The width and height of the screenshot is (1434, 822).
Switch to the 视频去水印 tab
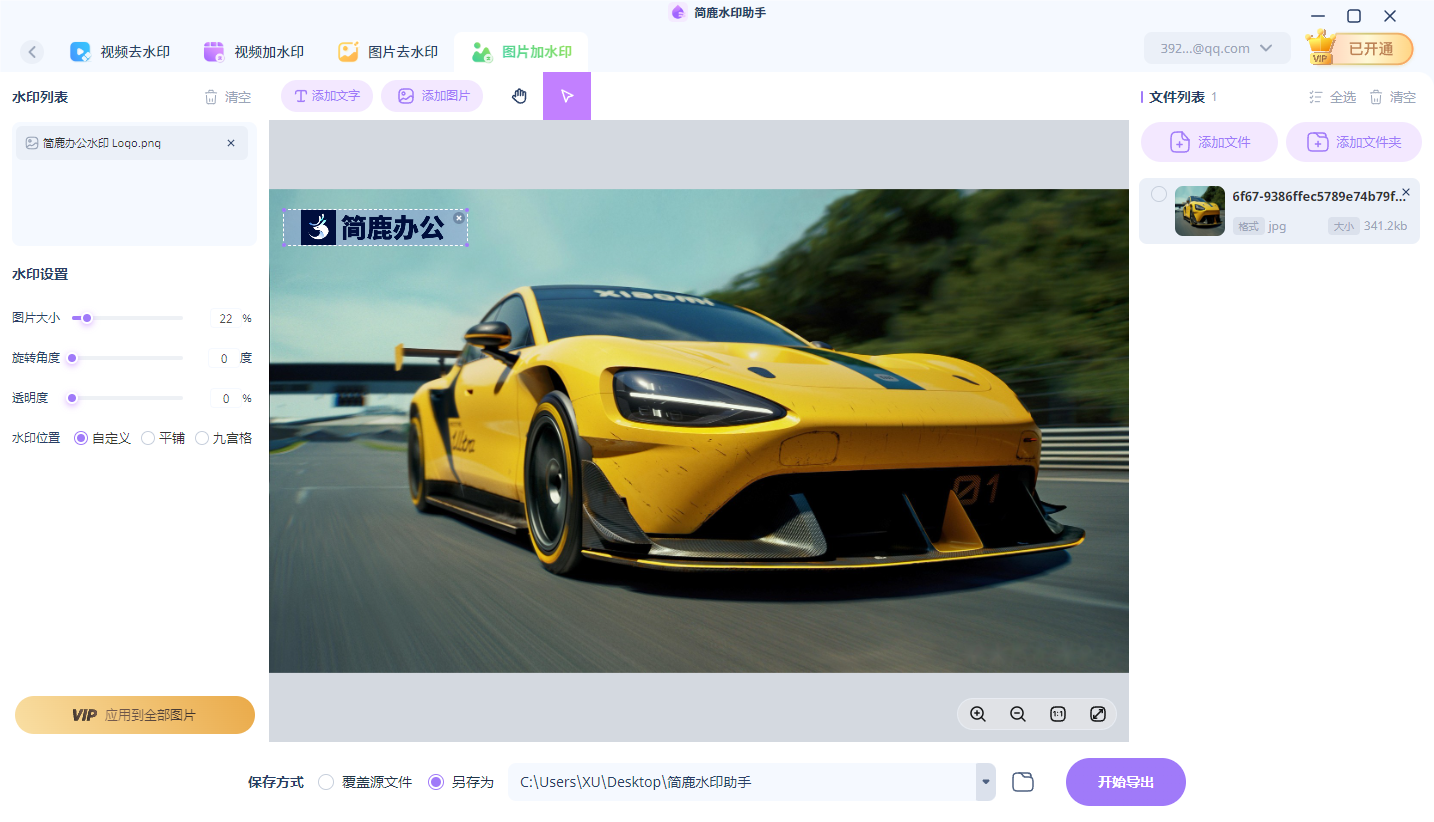[x=120, y=51]
